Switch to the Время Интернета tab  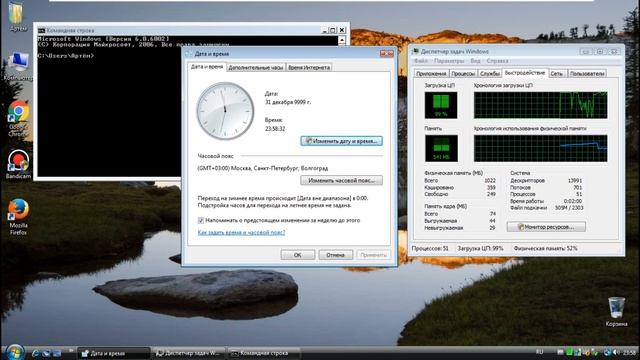[x=309, y=67]
